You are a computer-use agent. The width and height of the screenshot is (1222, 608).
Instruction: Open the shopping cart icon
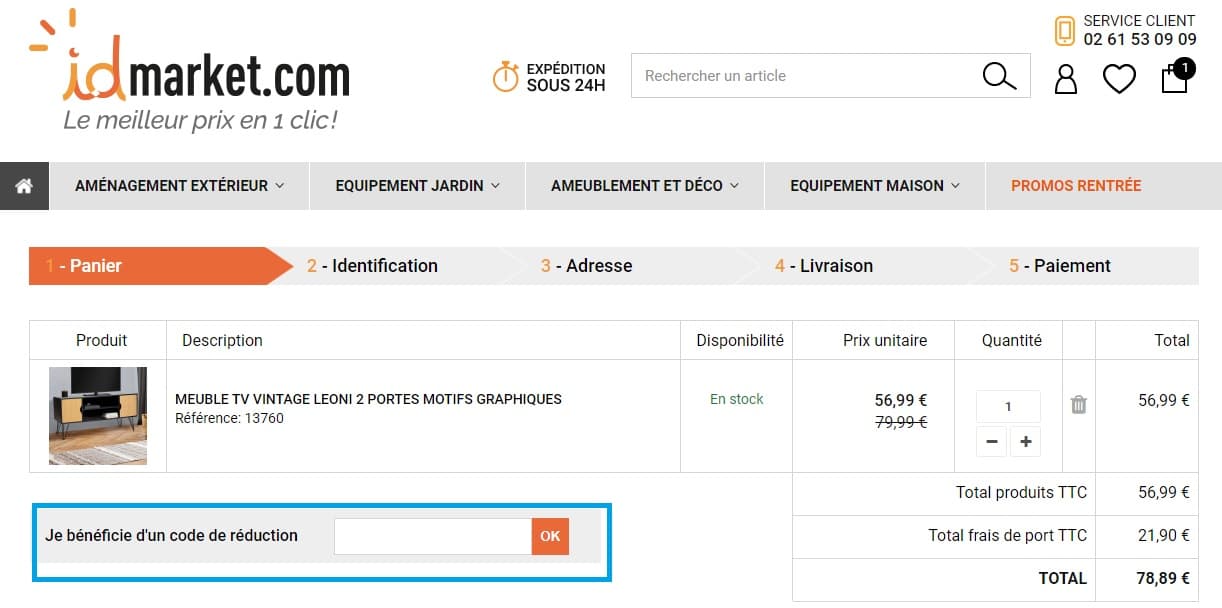coord(1174,78)
